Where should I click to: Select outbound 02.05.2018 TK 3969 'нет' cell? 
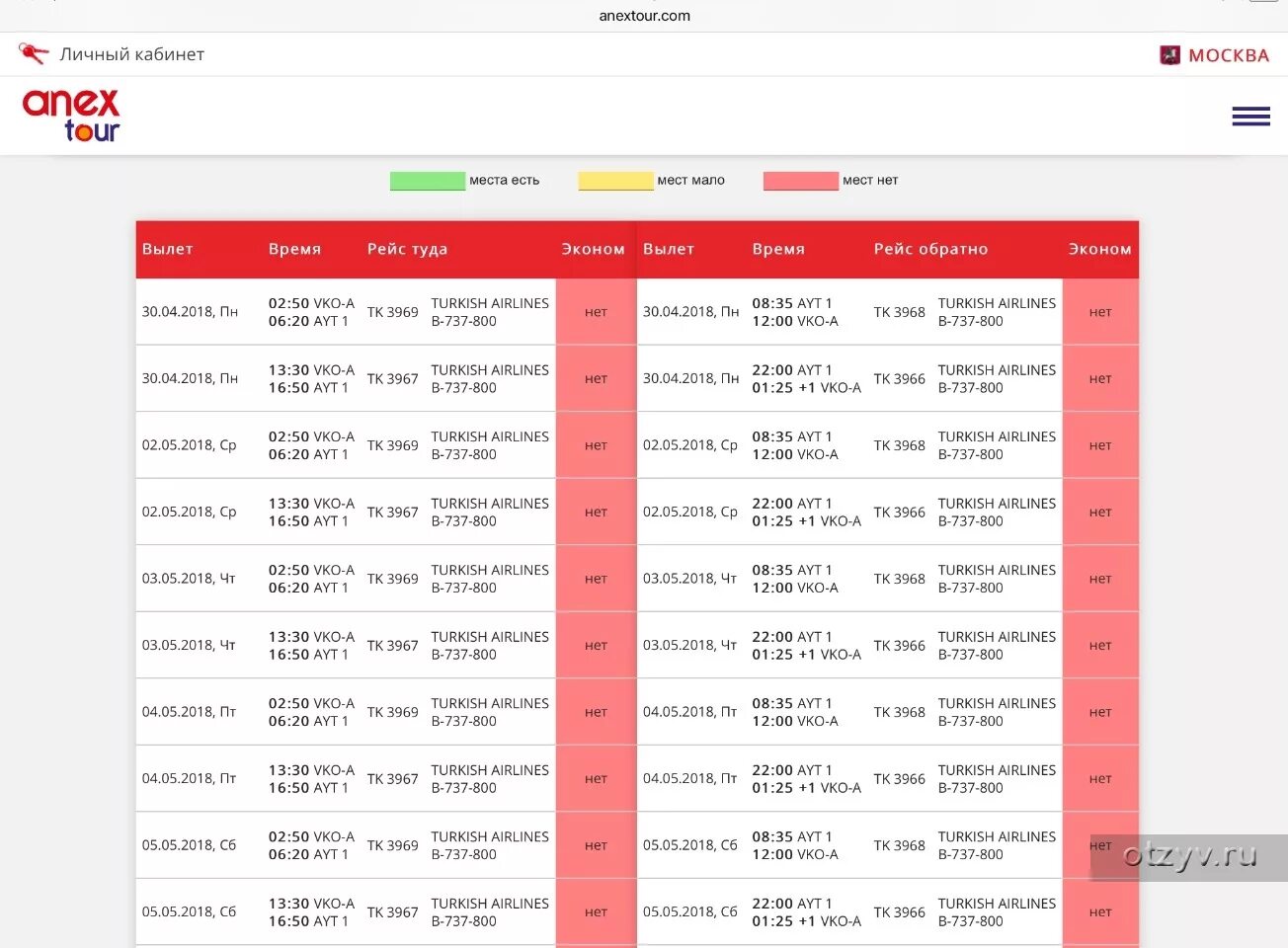point(596,445)
